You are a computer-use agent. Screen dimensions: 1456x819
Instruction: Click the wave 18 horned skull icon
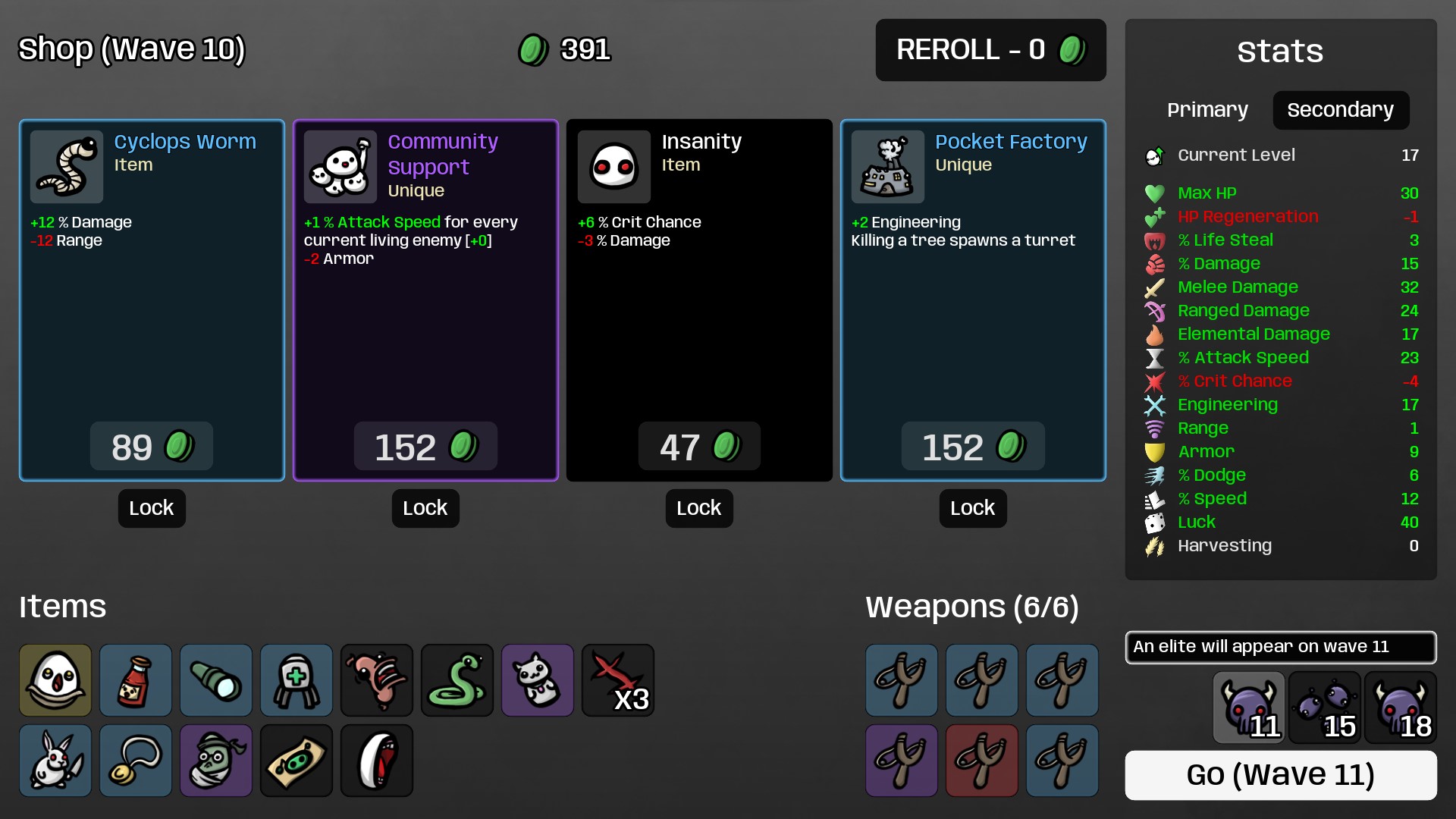click(1401, 708)
